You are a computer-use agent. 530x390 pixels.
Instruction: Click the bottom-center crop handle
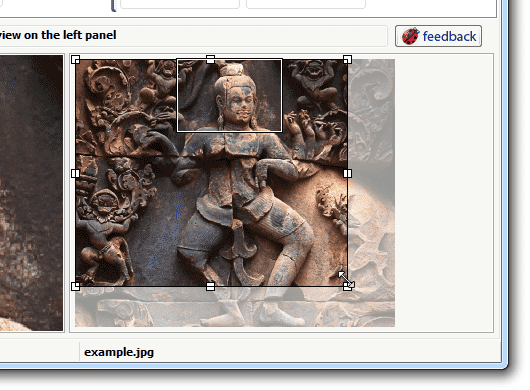tap(210, 287)
